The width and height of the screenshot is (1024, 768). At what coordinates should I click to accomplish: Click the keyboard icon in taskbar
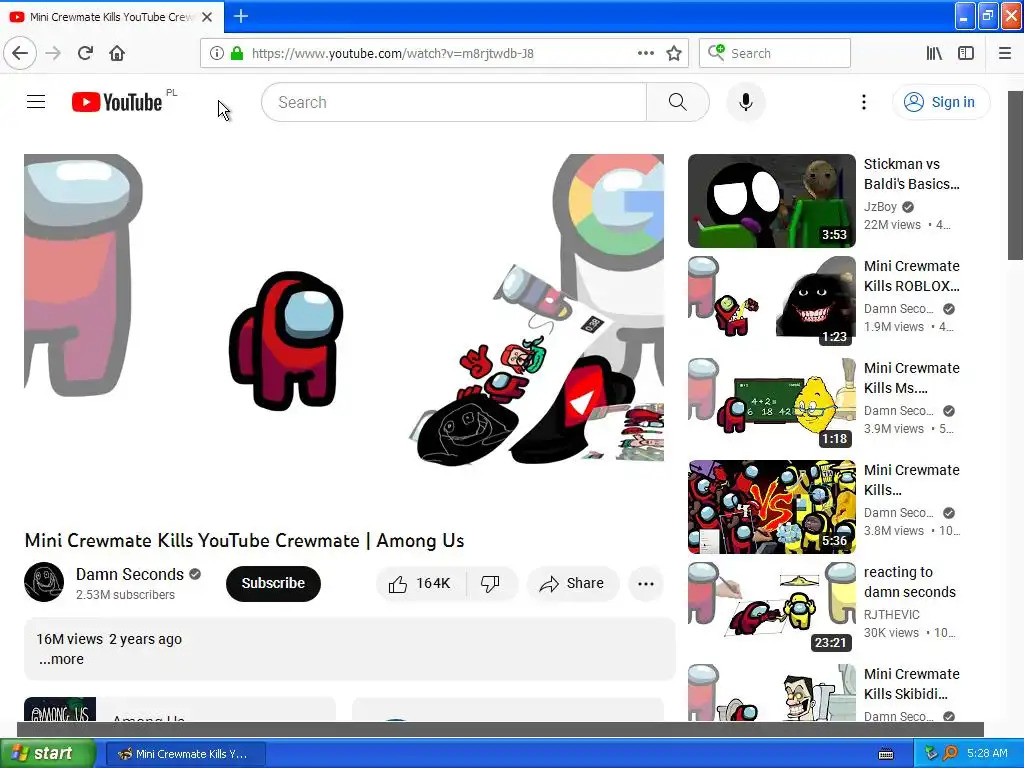[x=886, y=754]
